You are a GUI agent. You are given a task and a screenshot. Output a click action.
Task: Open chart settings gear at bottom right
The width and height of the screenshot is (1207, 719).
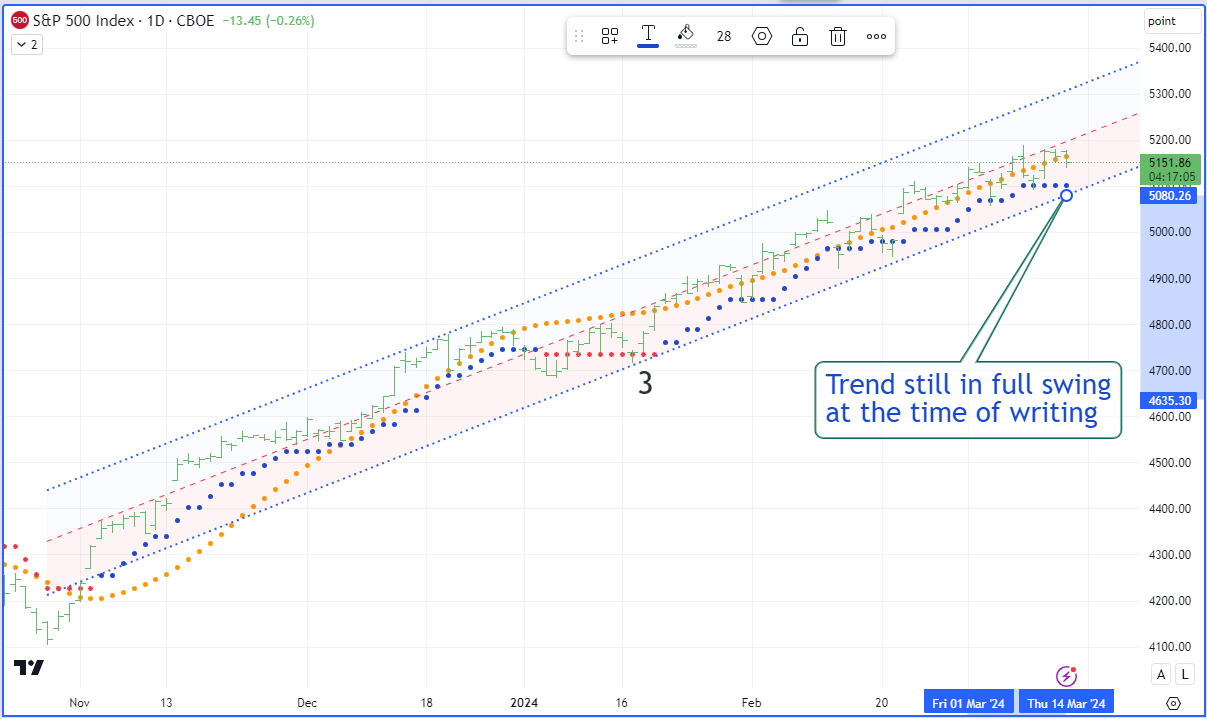[1174, 702]
